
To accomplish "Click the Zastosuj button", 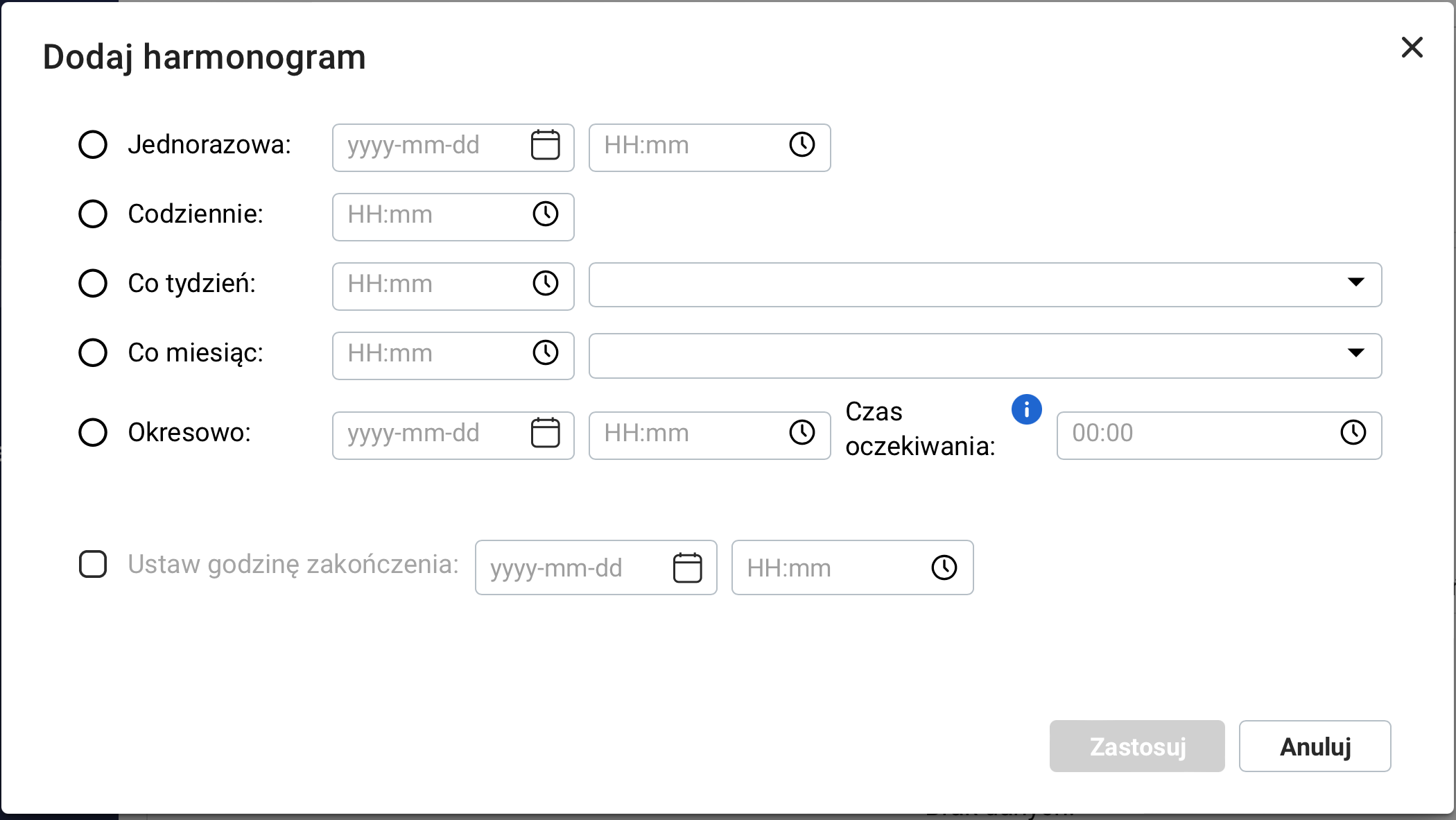I will (1136, 746).
